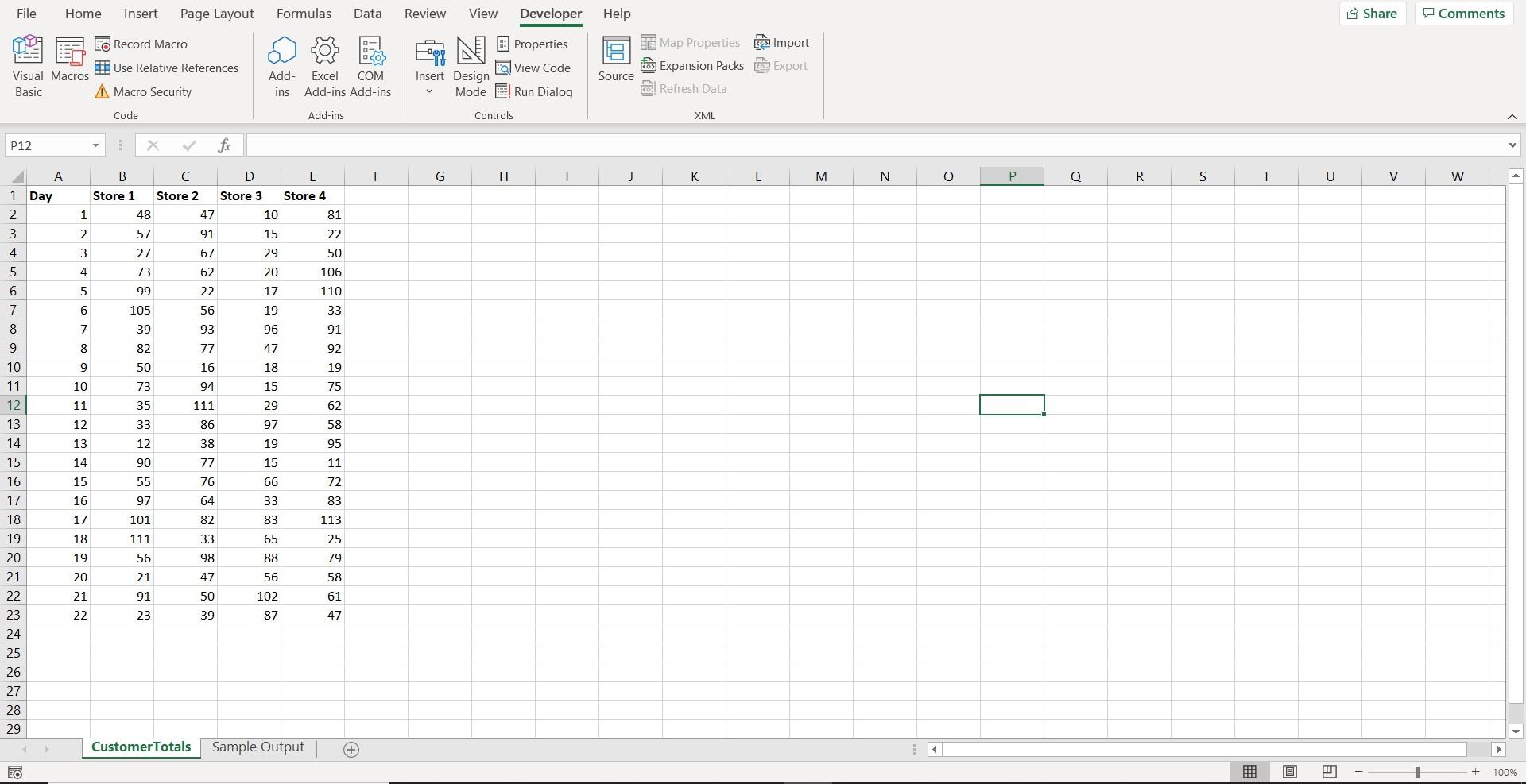This screenshot has height=784, width=1526.
Task: Click the Share button
Action: click(1373, 14)
